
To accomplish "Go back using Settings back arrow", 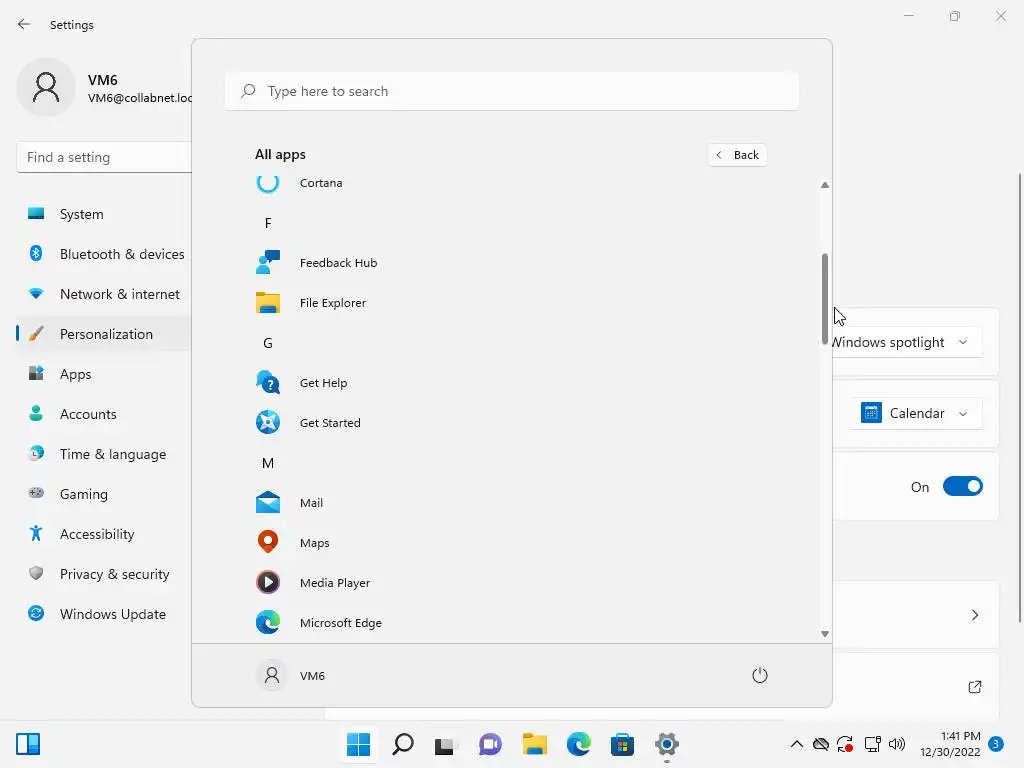I will pyautogui.click(x=24, y=24).
